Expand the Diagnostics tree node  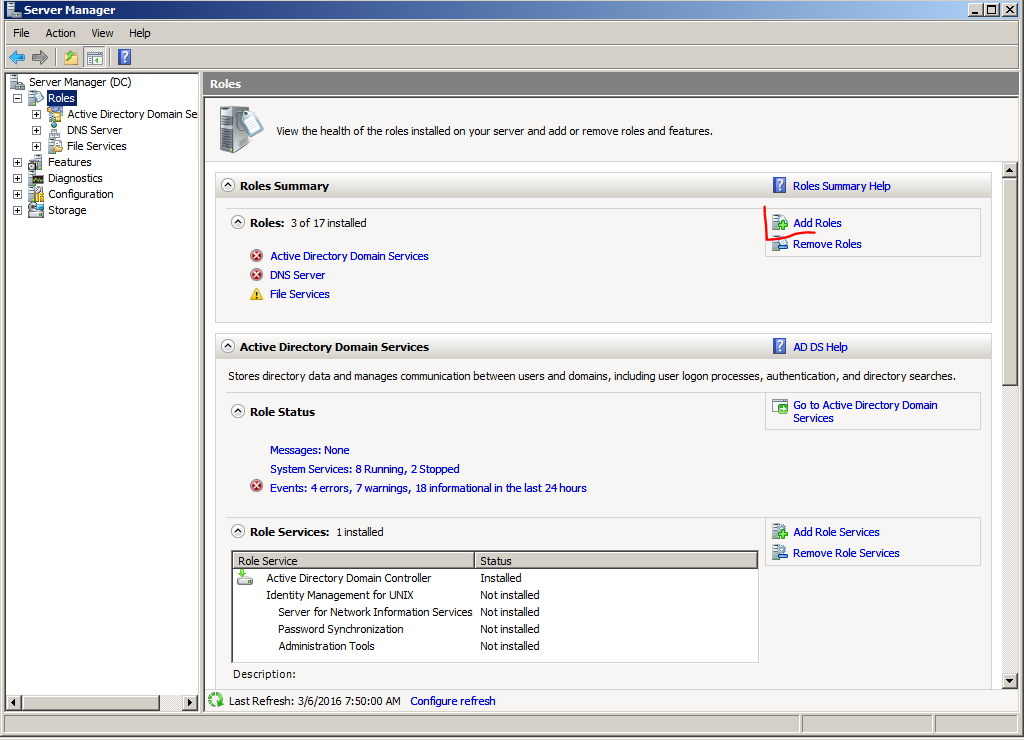coord(18,178)
